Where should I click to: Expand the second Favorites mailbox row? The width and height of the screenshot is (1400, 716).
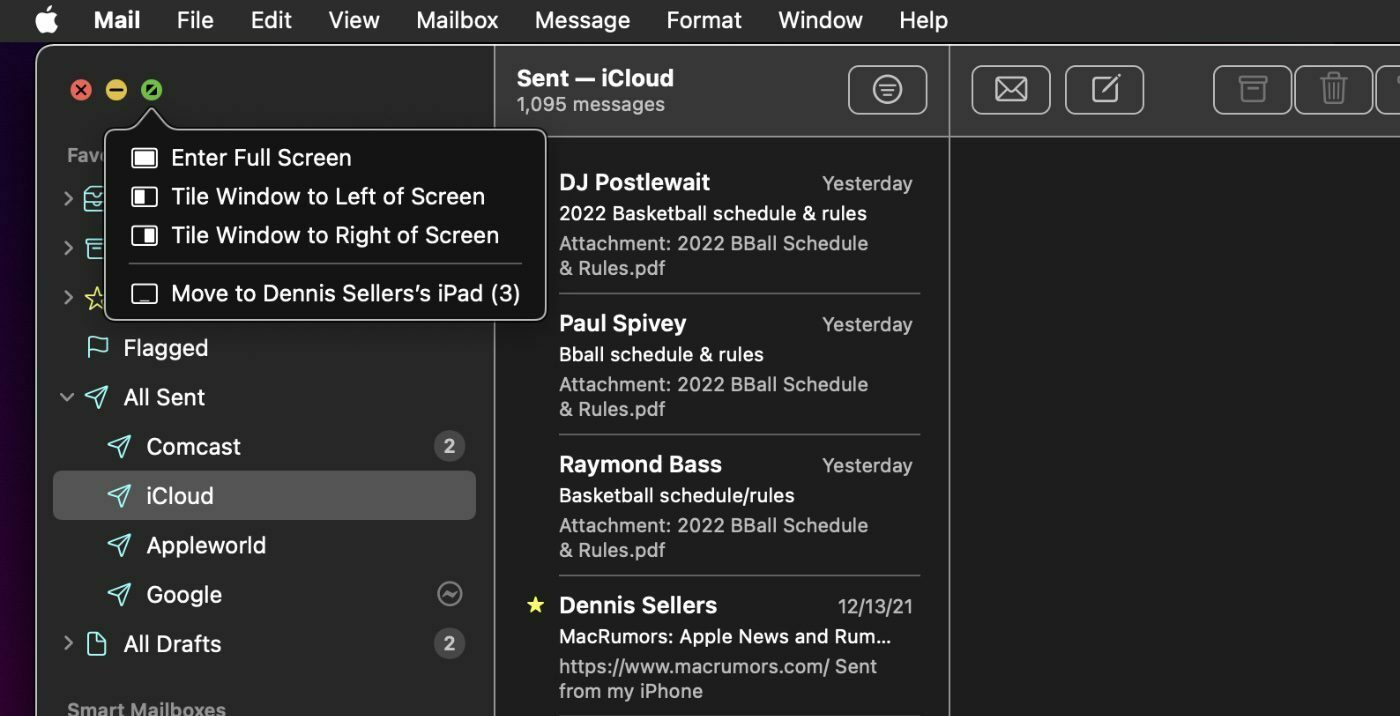coord(68,247)
